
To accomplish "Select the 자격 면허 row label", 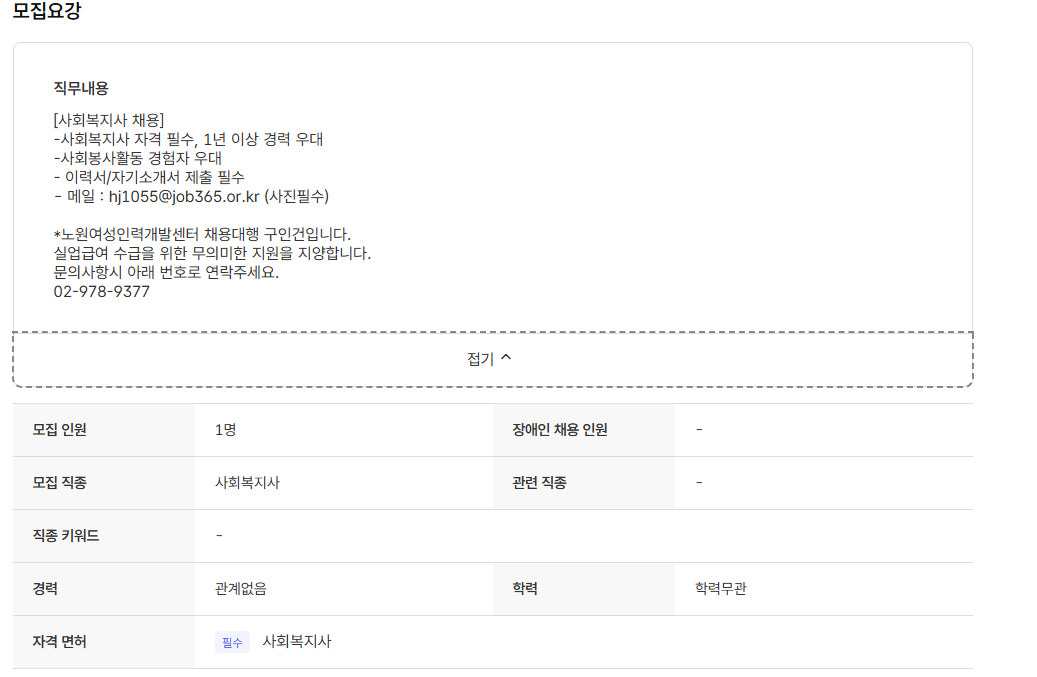I will 60,641.
